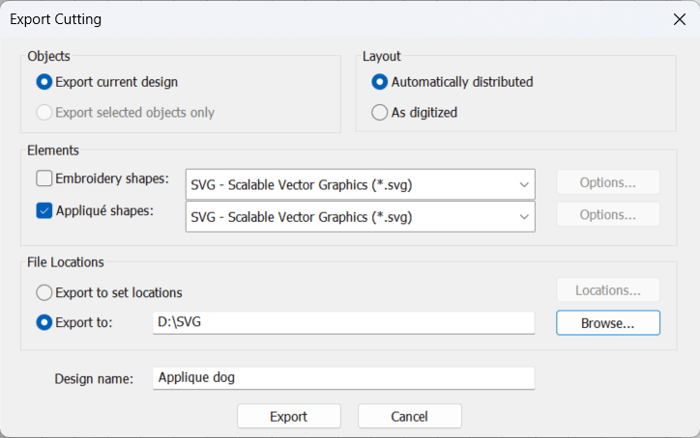This screenshot has height=438, width=700.
Task: Open the Embroidery shapes file format dropdown
Action: [x=360, y=185]
